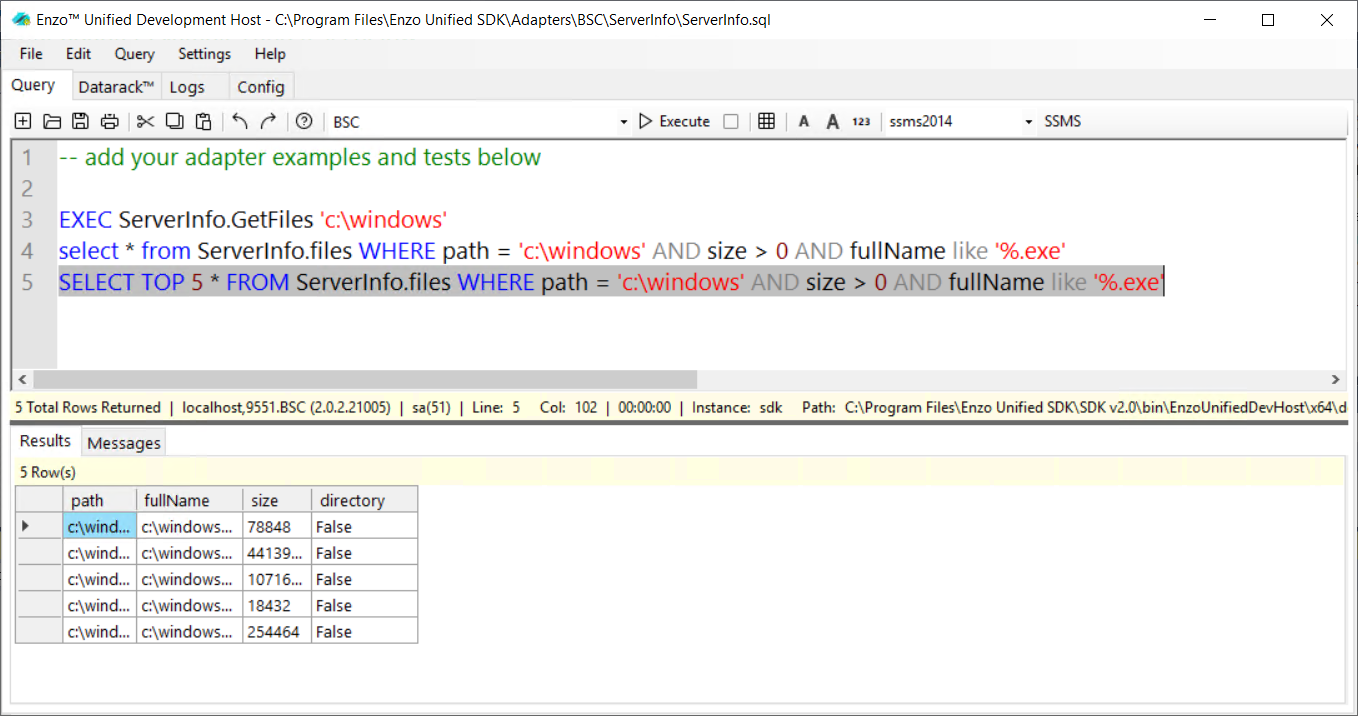This screenshot has height=716, width=1358.
Task: Select the size cell showing 78848
Action: click(x=277, y=526)
